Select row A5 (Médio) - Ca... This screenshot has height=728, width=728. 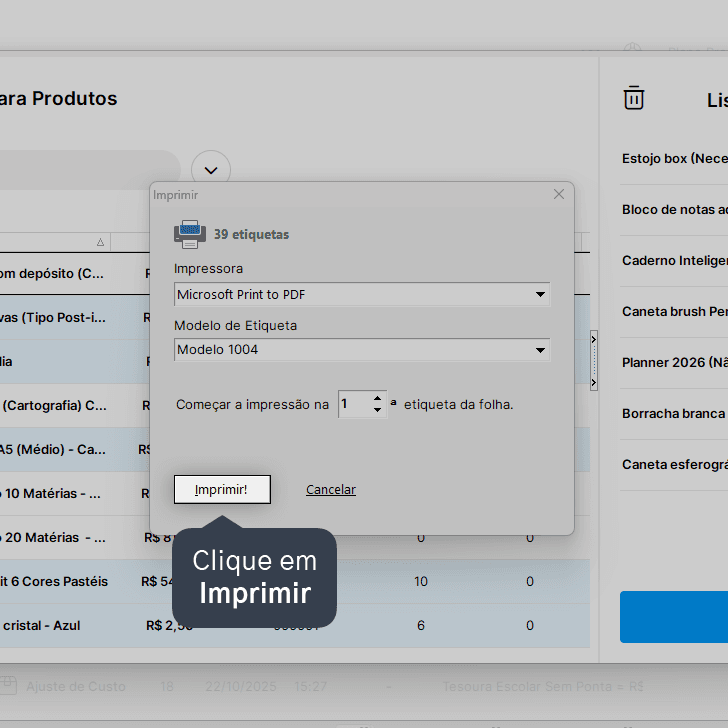pos(74,449)
